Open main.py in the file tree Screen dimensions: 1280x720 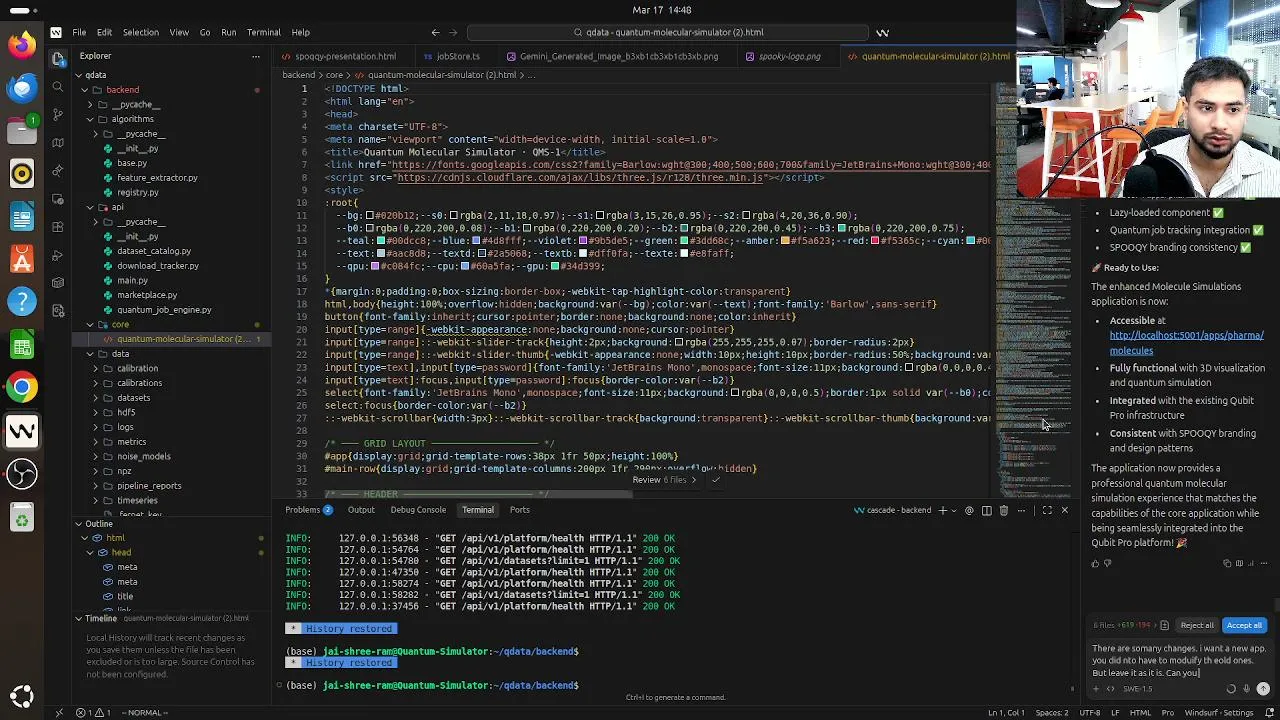pyautogui.click(x=132, y=280)
